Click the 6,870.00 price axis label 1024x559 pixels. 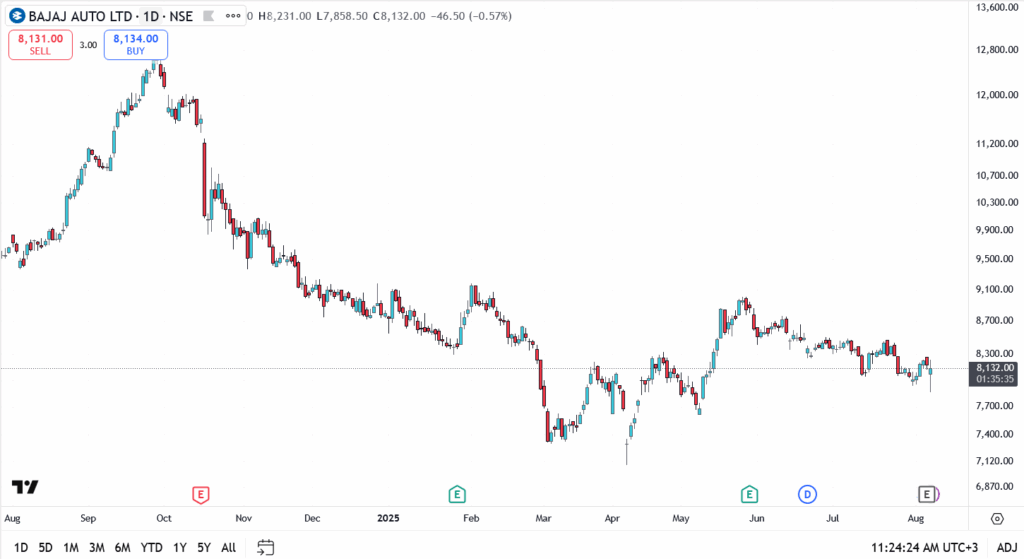pyautogui.click(x=997, y=487)
